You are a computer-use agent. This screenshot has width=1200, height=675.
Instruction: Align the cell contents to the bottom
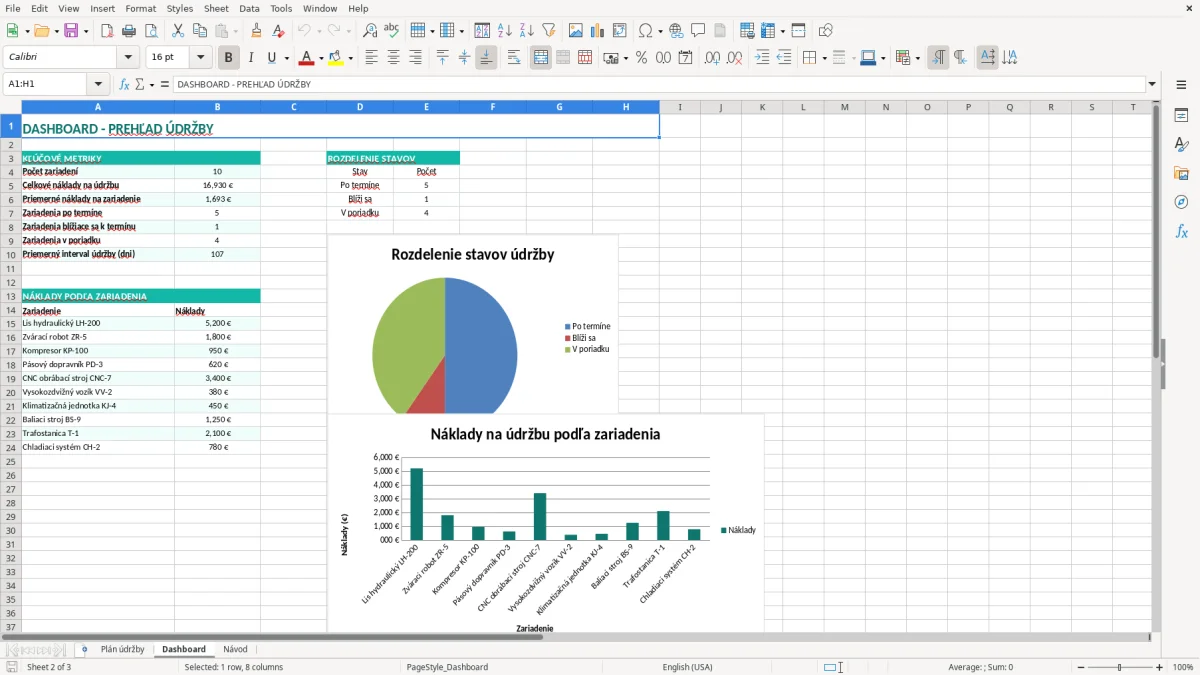tap(486, 58)
